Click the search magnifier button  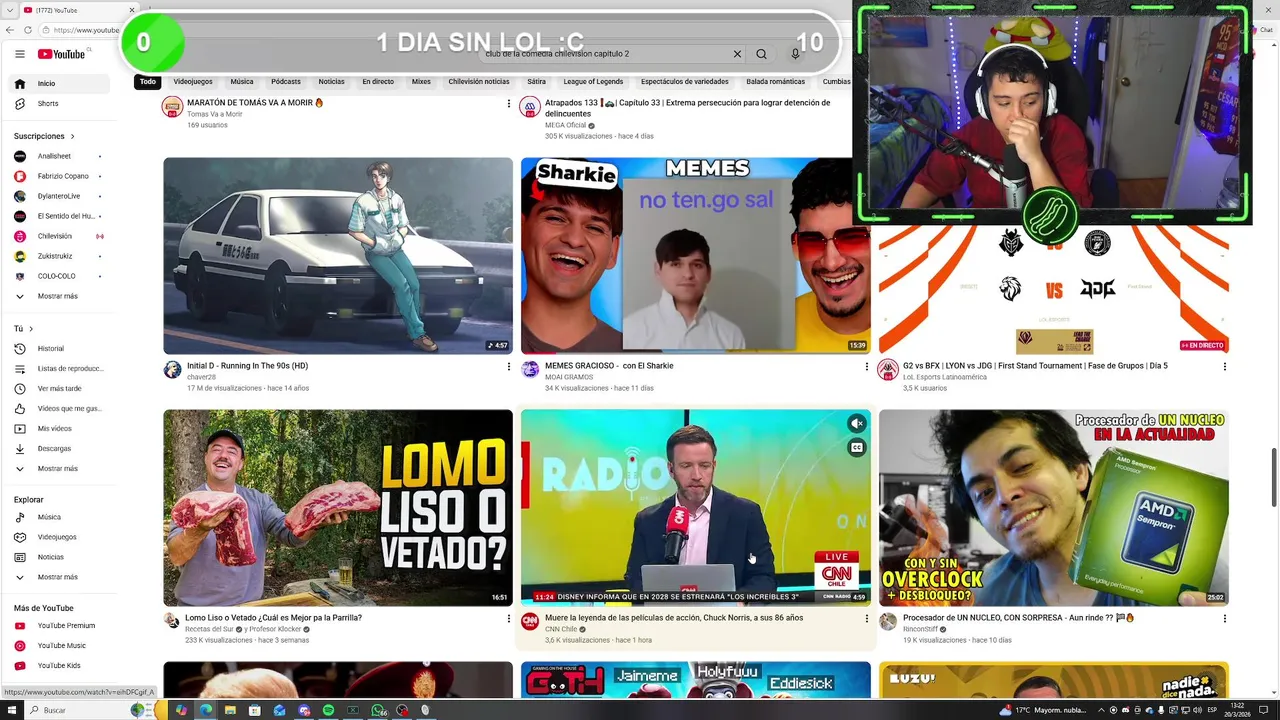coord(761,54)
